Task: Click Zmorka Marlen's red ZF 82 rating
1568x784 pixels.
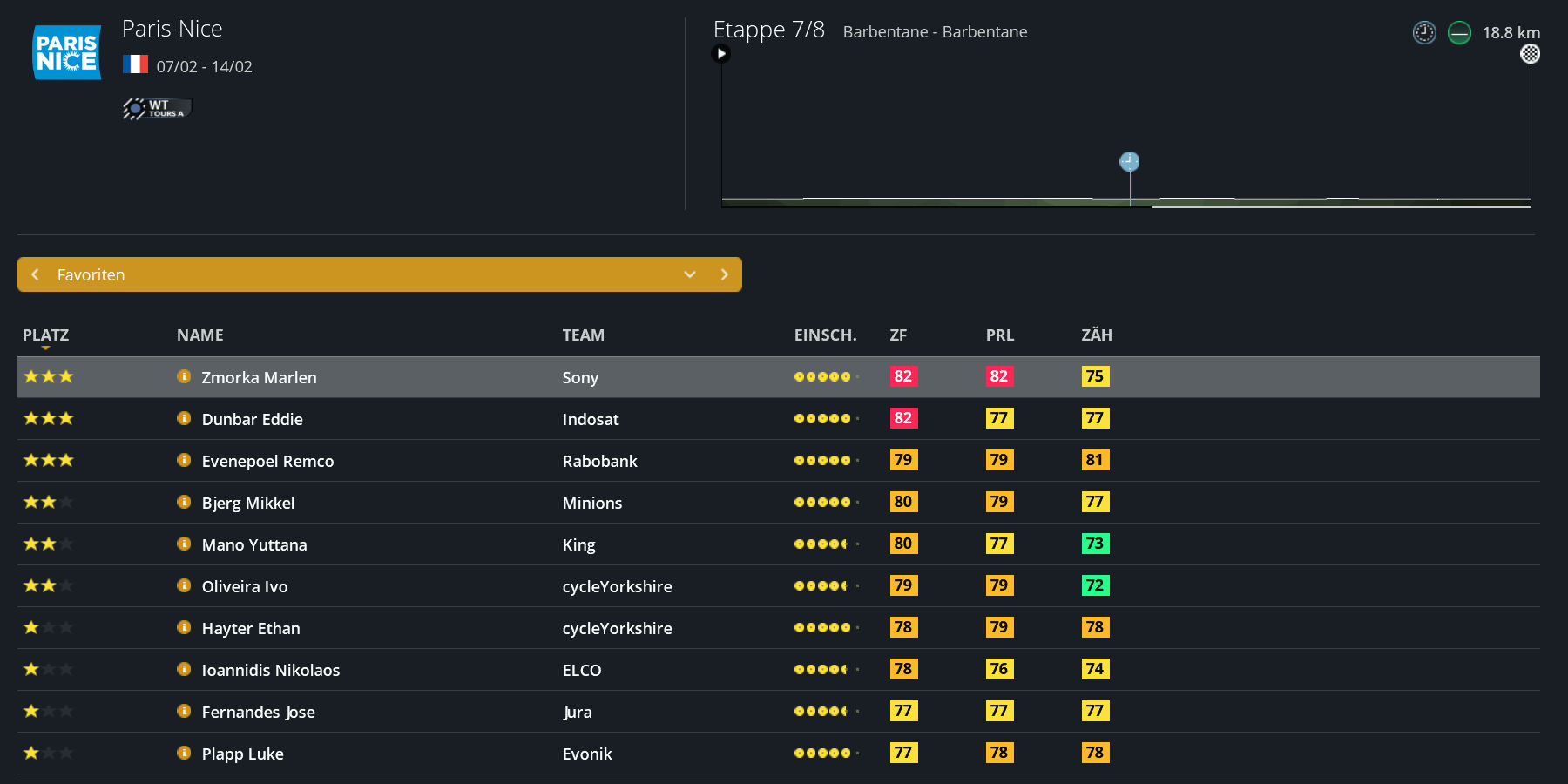Action: [903, 376]
